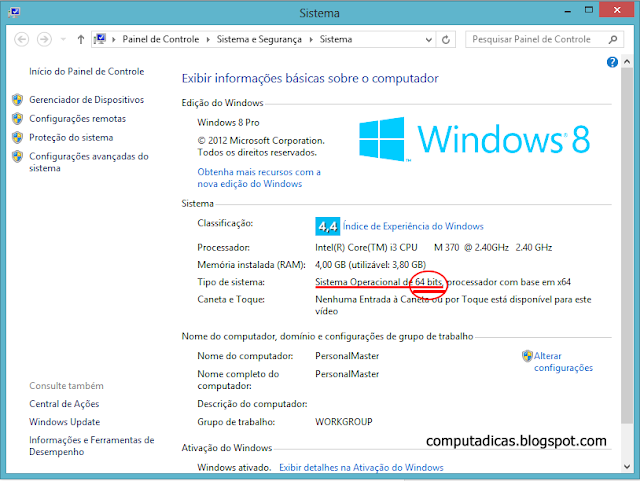640x481 pixels.
Task: Open Início do Painel de Controle
Action: tap(87, 71)
